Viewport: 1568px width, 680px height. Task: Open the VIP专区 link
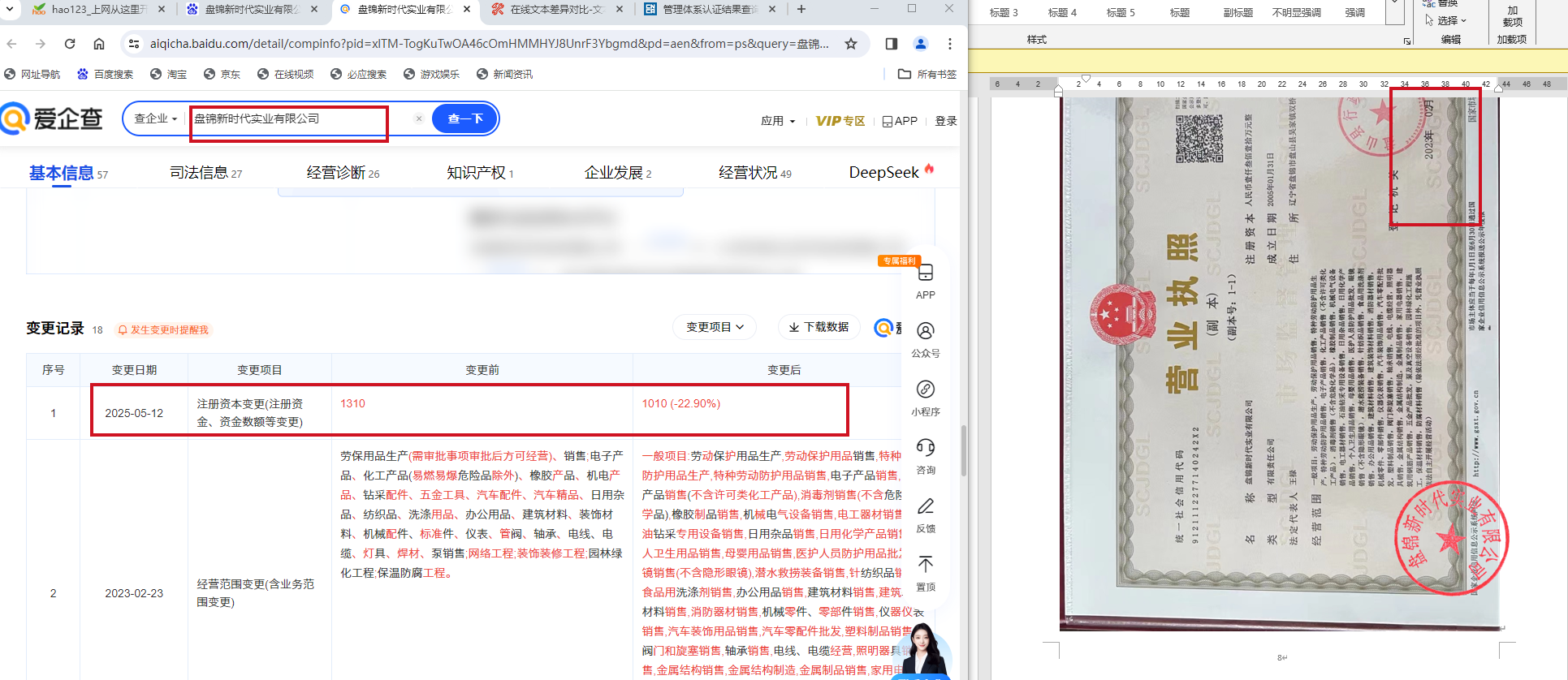pyautogui.click(x=840, y=121)
